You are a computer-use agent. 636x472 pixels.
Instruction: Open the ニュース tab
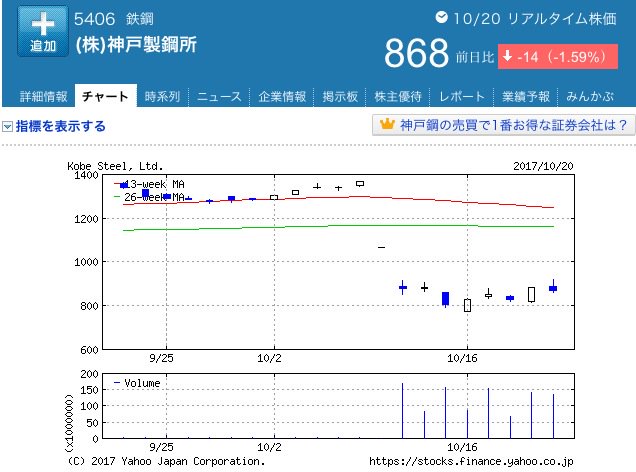coord(219,97)
